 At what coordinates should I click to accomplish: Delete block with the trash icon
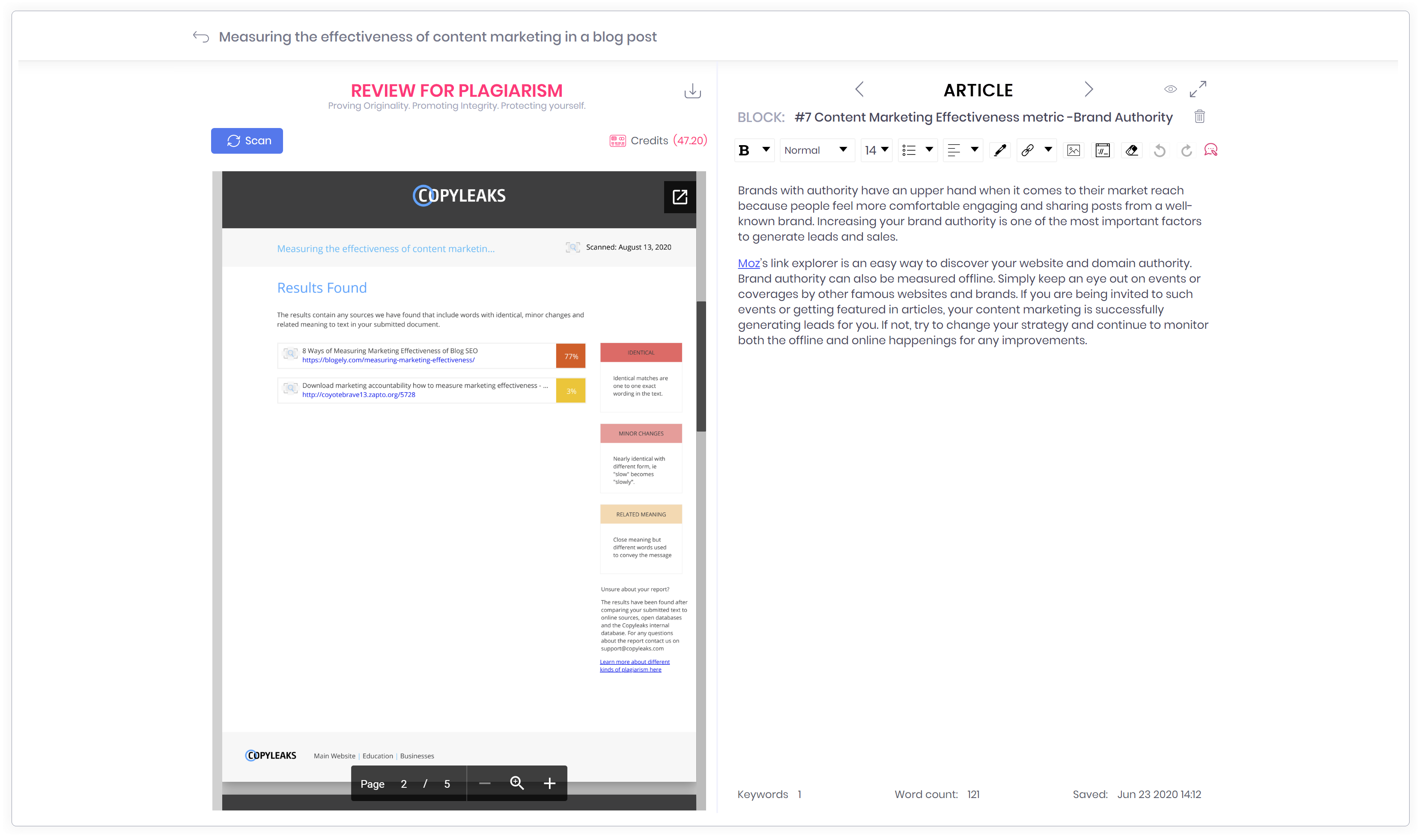click(x=1199, y=116)
